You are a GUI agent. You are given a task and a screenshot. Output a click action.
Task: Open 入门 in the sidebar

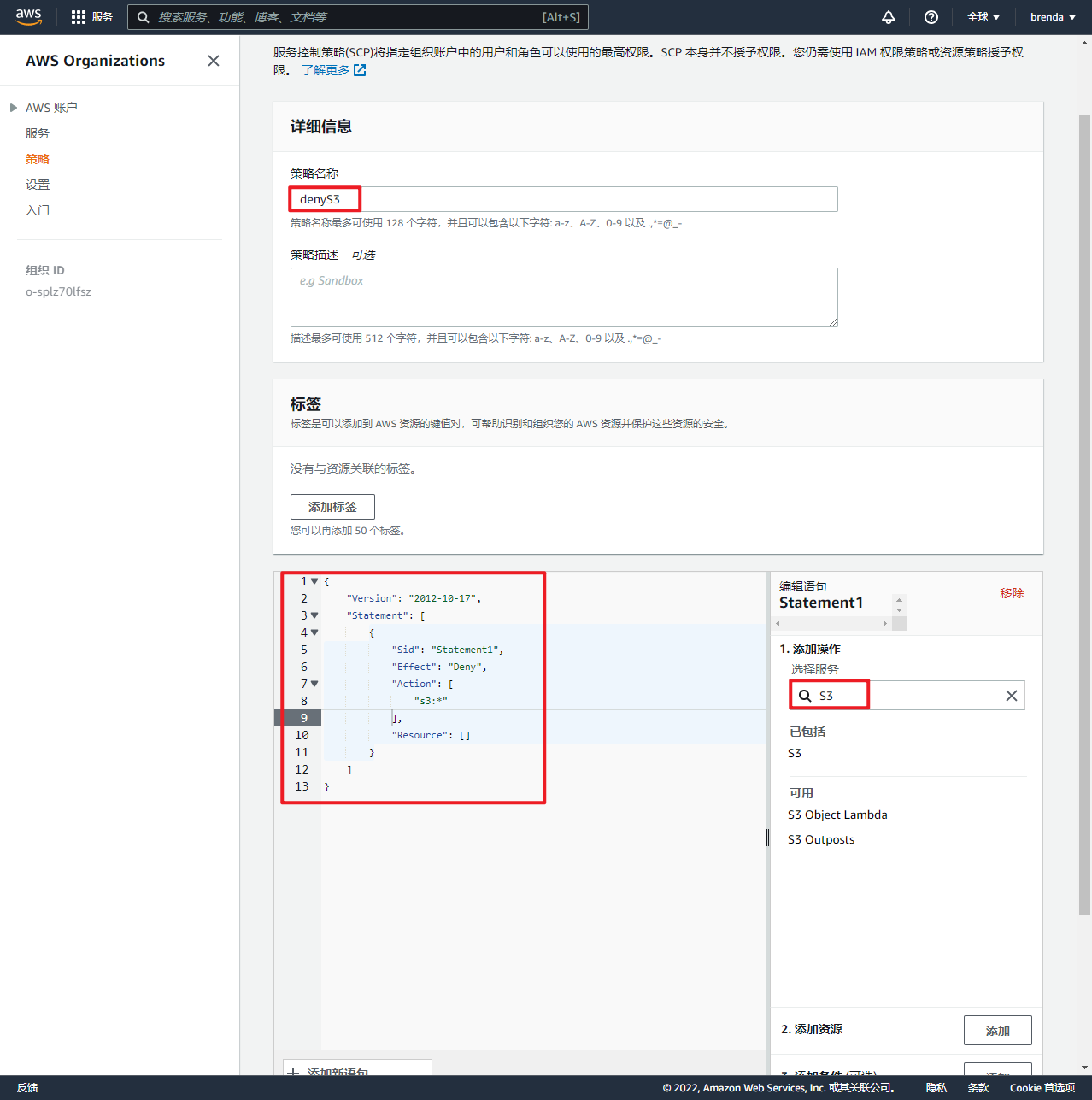38,210
